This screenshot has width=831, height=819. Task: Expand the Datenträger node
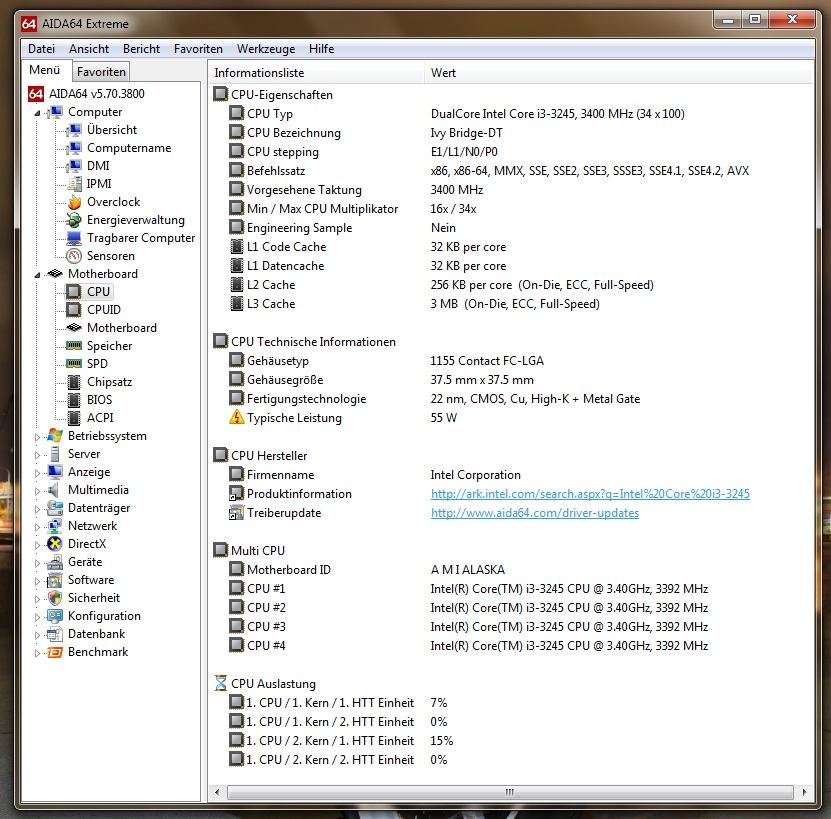click(37, 509)
